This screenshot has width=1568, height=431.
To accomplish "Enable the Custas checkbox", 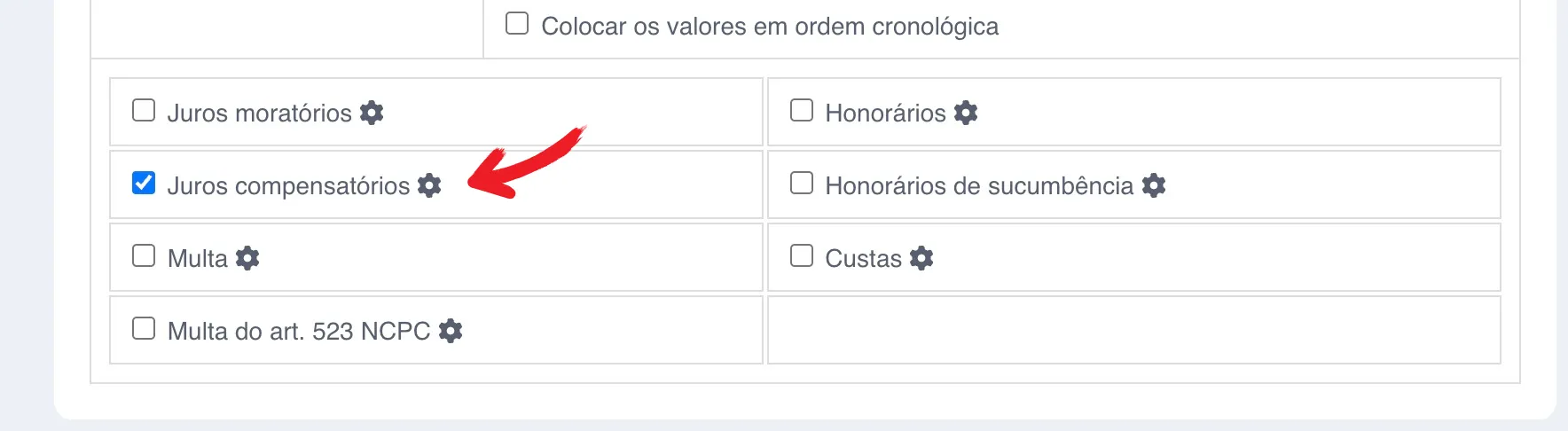I will (x=802, y=256).
